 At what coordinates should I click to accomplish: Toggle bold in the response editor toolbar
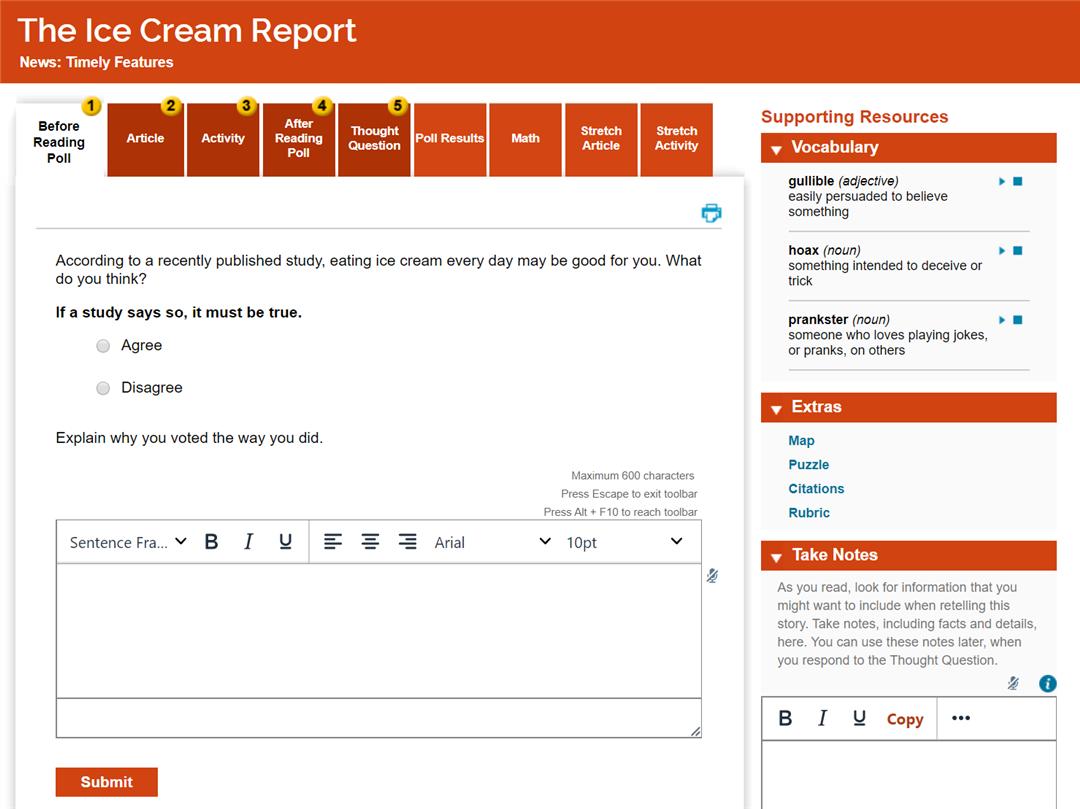pyautogui.click(x=211, y=542)
